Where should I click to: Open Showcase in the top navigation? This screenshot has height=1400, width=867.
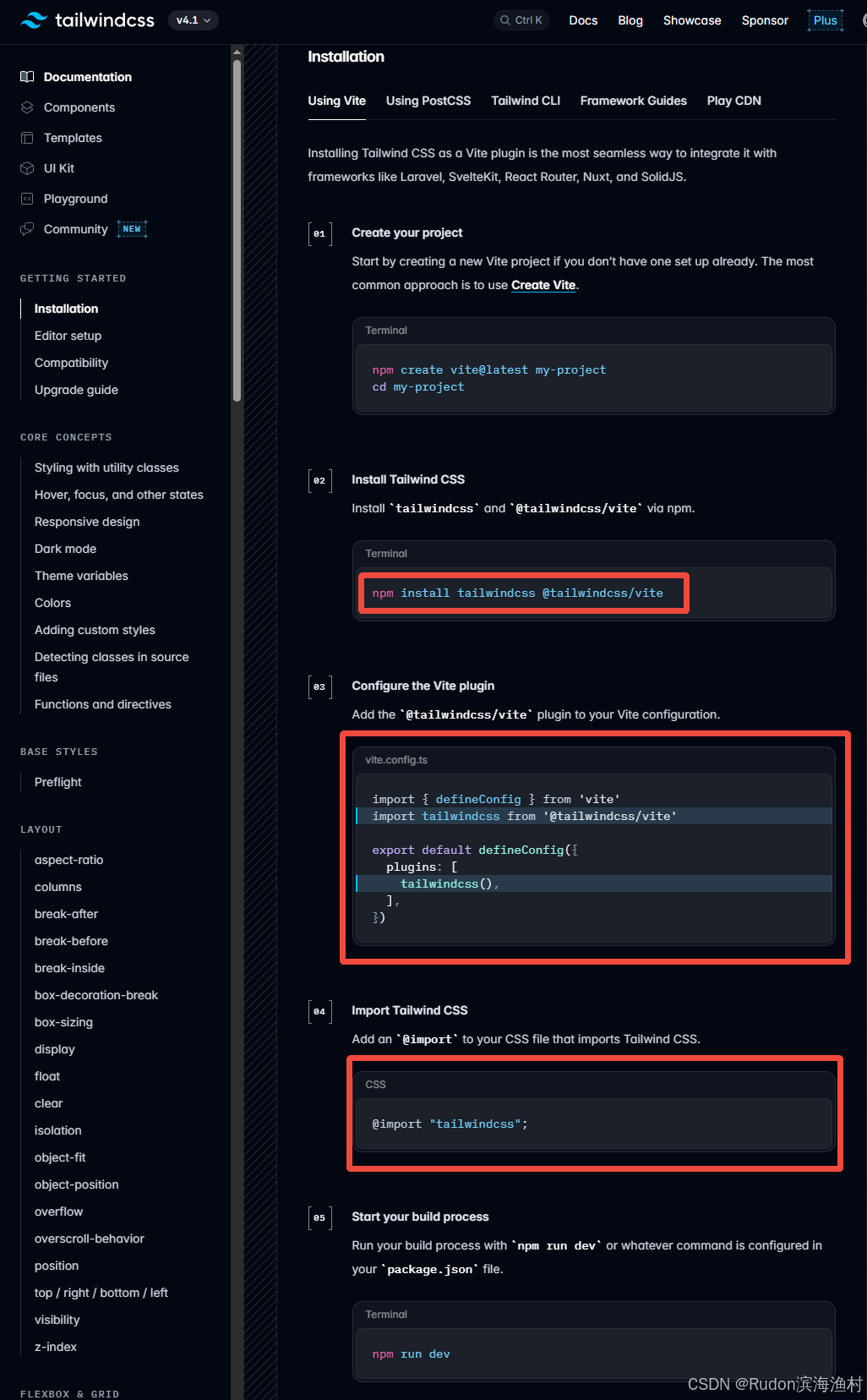pos(692,20)
